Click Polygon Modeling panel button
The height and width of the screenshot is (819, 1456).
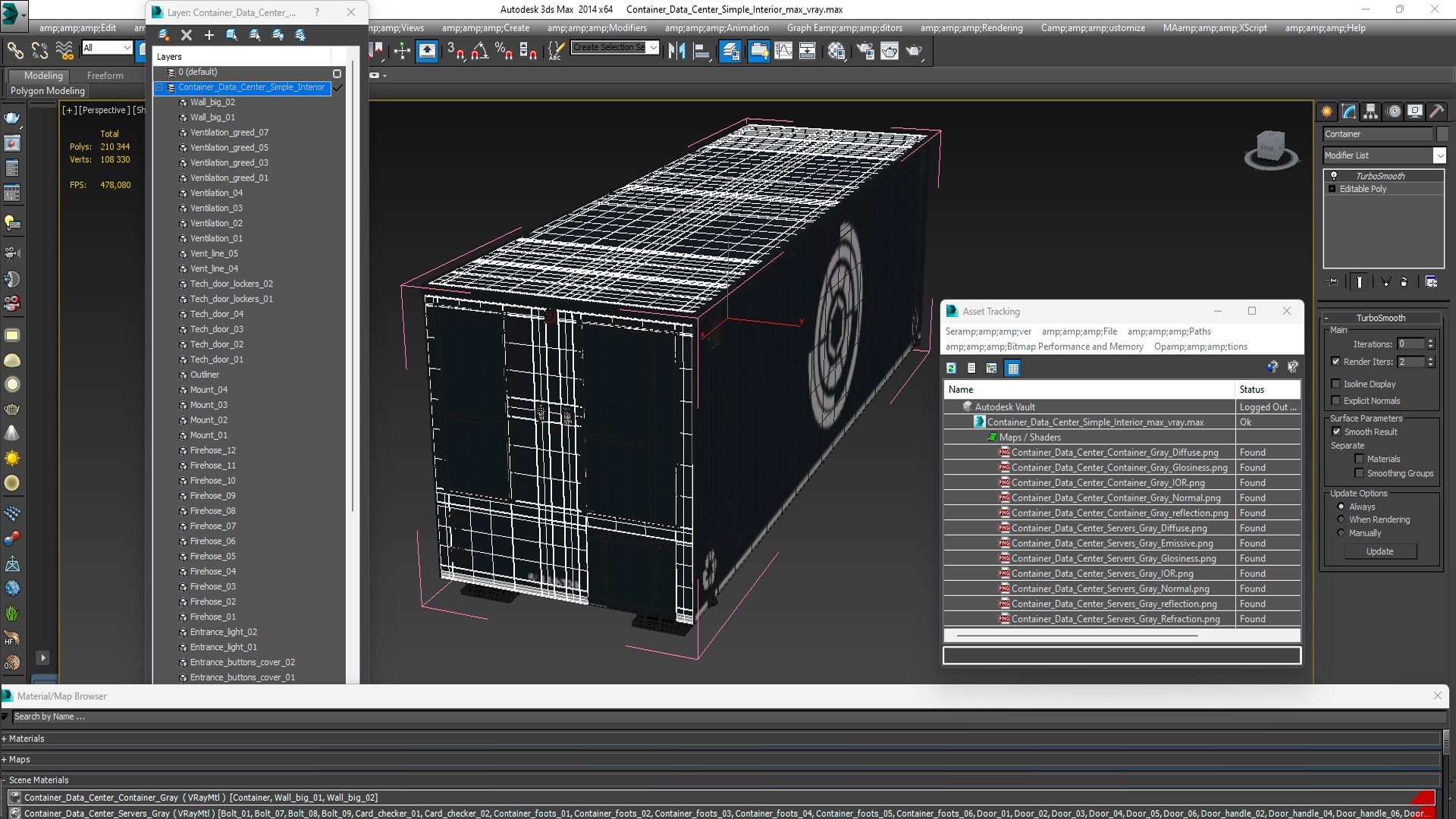(47, 90)
